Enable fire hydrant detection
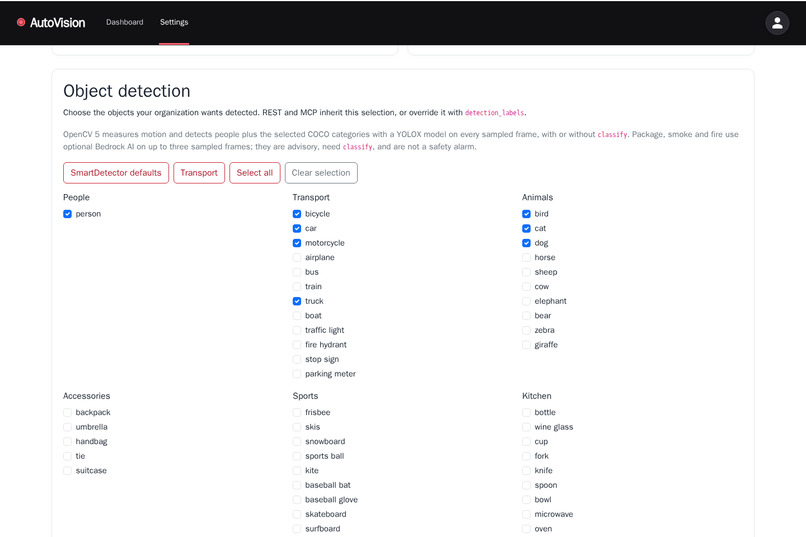The width and height of the screenshot is (806, 537). (297, 345)
